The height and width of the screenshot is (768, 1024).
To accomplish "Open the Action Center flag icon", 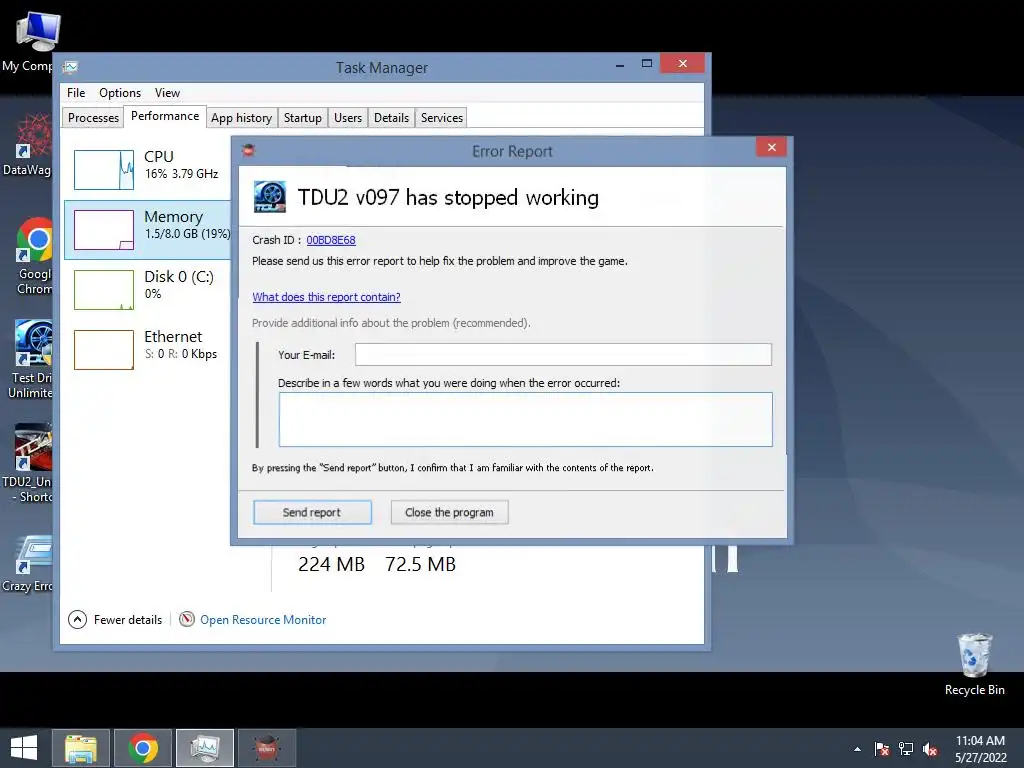I will tap(882, 749).
